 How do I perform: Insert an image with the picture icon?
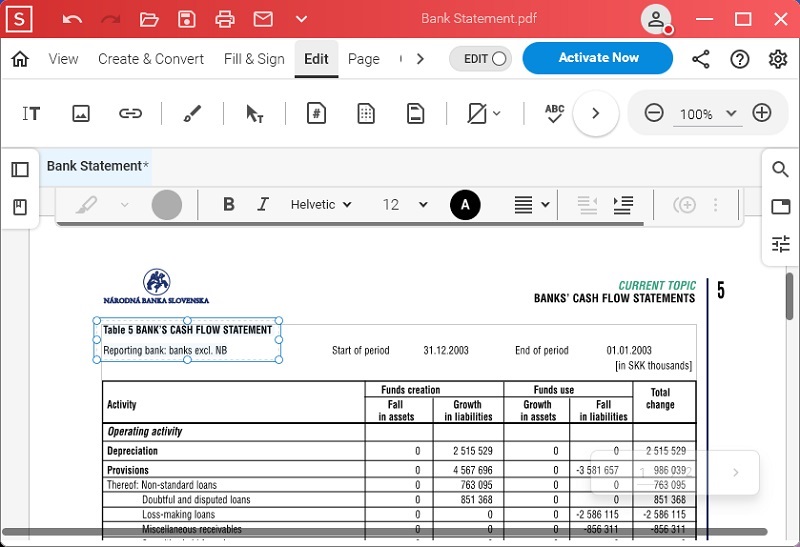[81, 113]
